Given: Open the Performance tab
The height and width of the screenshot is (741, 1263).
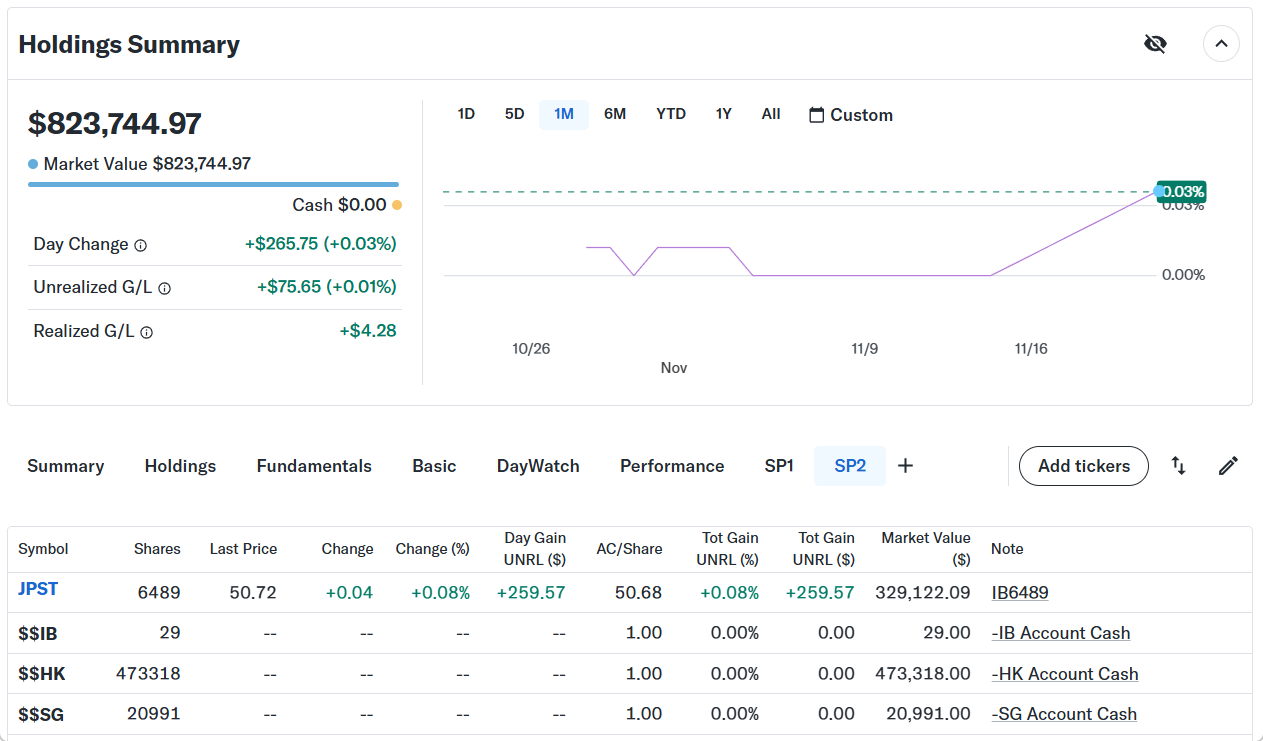Looking at the screenshot, I should (672, 466).
